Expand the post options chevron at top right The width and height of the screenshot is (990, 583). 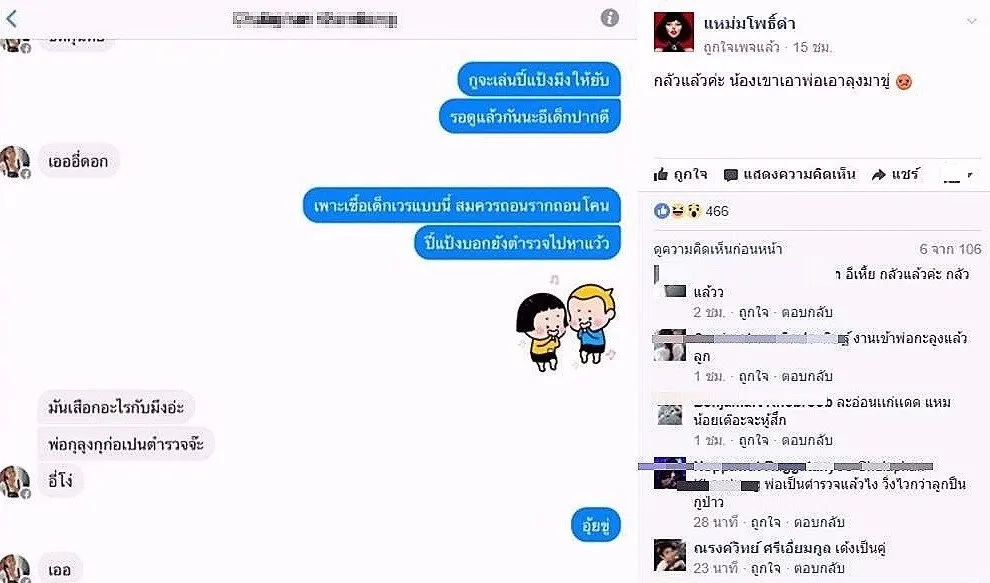(971, 21)
